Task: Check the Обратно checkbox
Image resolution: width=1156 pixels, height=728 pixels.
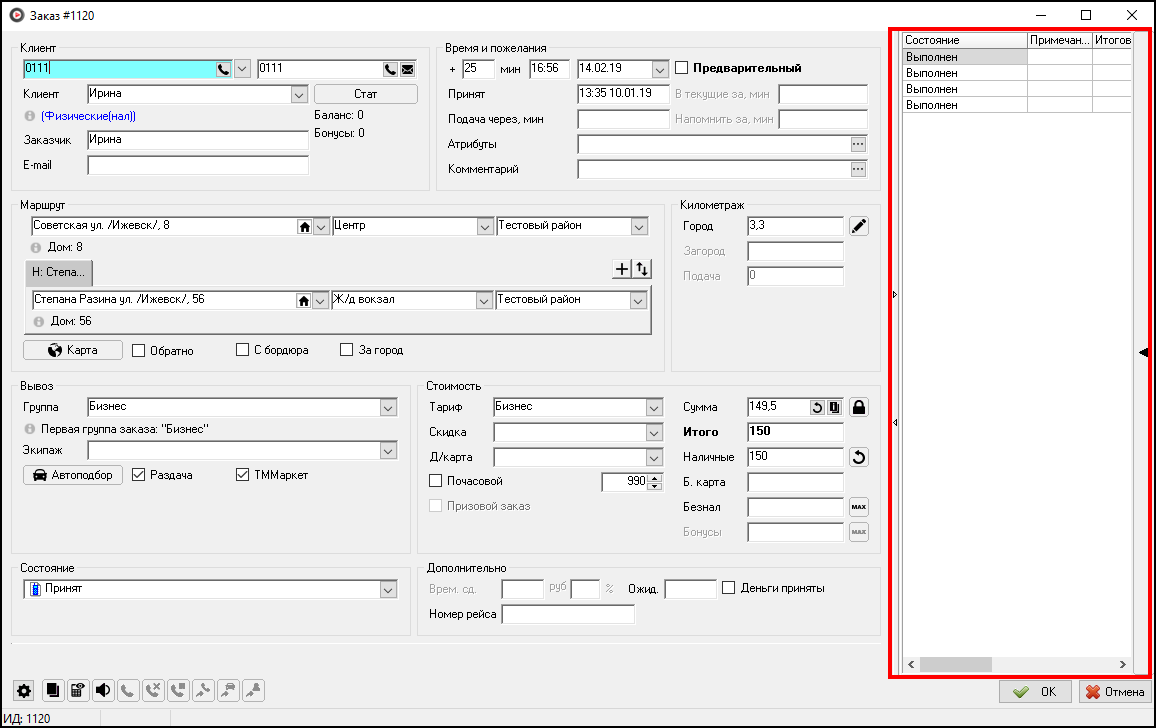Action: point(139,351)
